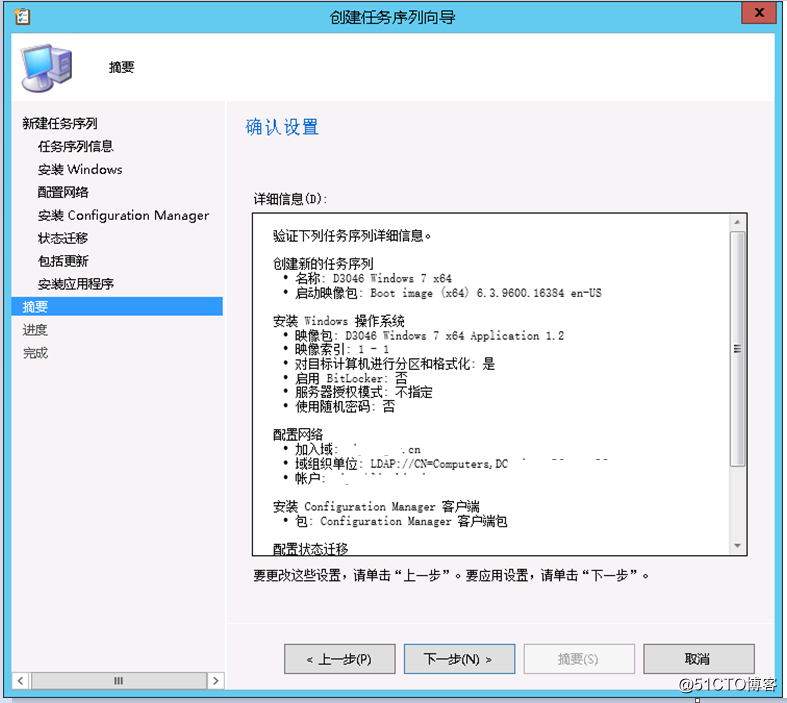Click 包: Configuration Manager 客户端包 line
The image size is (787, 703).
point(401,521)
